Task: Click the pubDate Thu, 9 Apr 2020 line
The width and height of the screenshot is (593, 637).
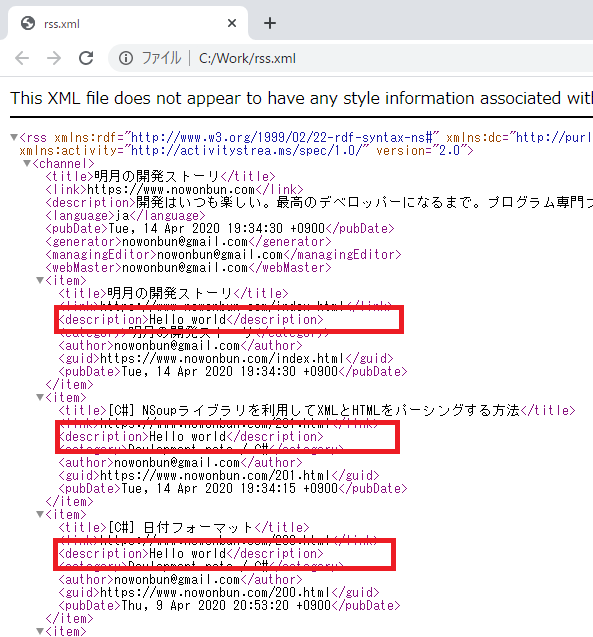Action: [229, 606]
